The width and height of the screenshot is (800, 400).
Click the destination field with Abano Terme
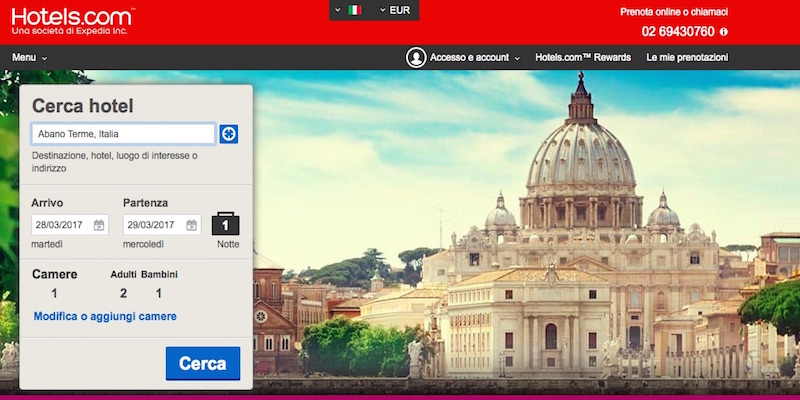pyautogui.click(x=123, y=134)
